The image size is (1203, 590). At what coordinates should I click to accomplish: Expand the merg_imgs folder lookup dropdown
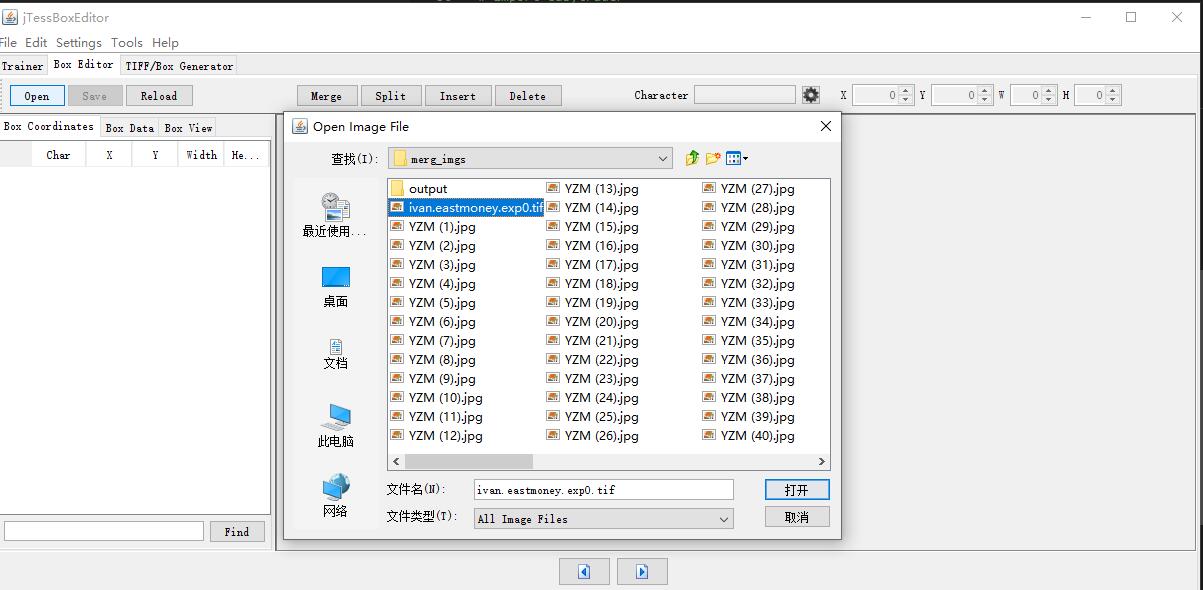664,158
